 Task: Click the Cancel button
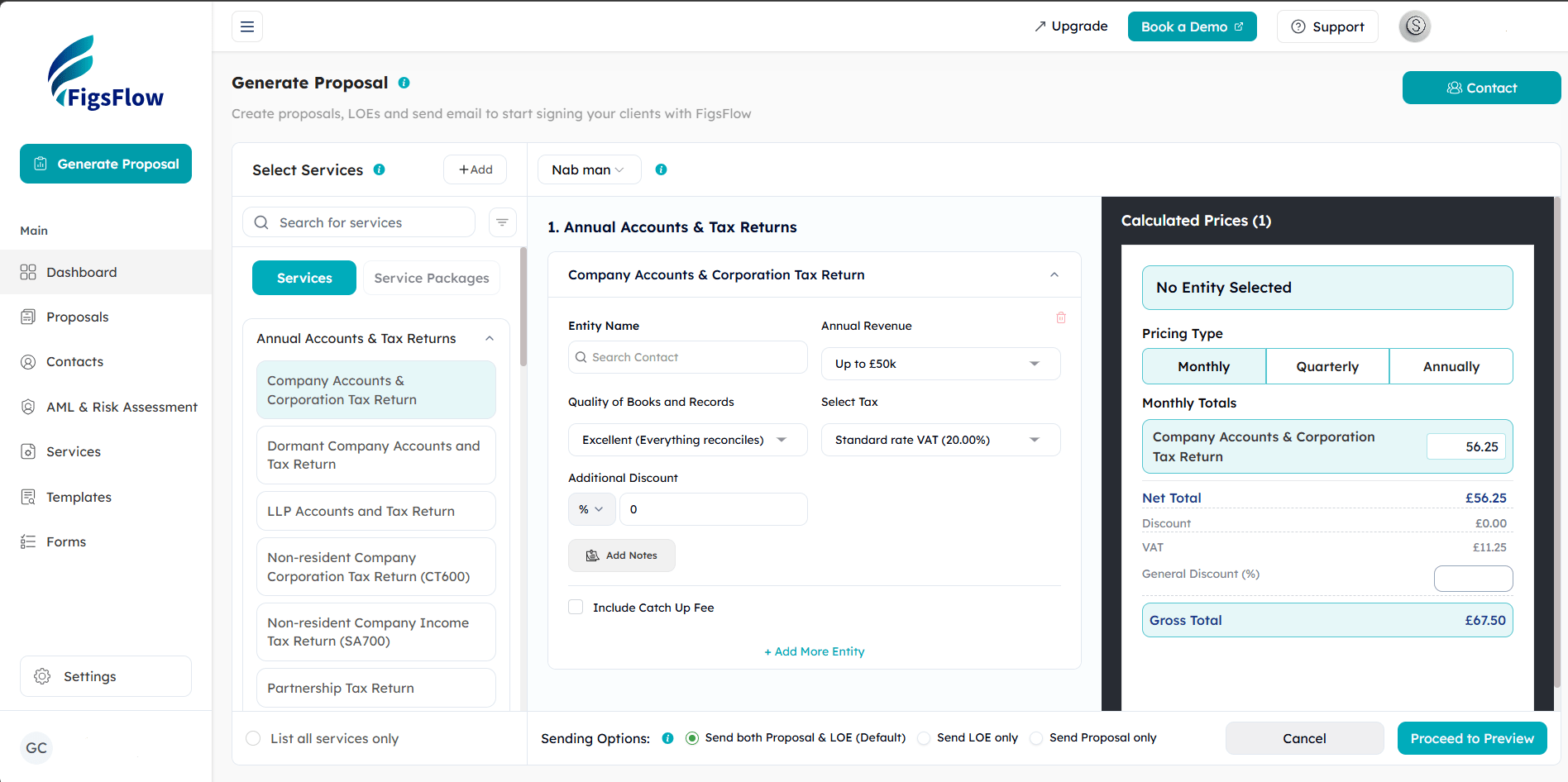click(1304, 738)
